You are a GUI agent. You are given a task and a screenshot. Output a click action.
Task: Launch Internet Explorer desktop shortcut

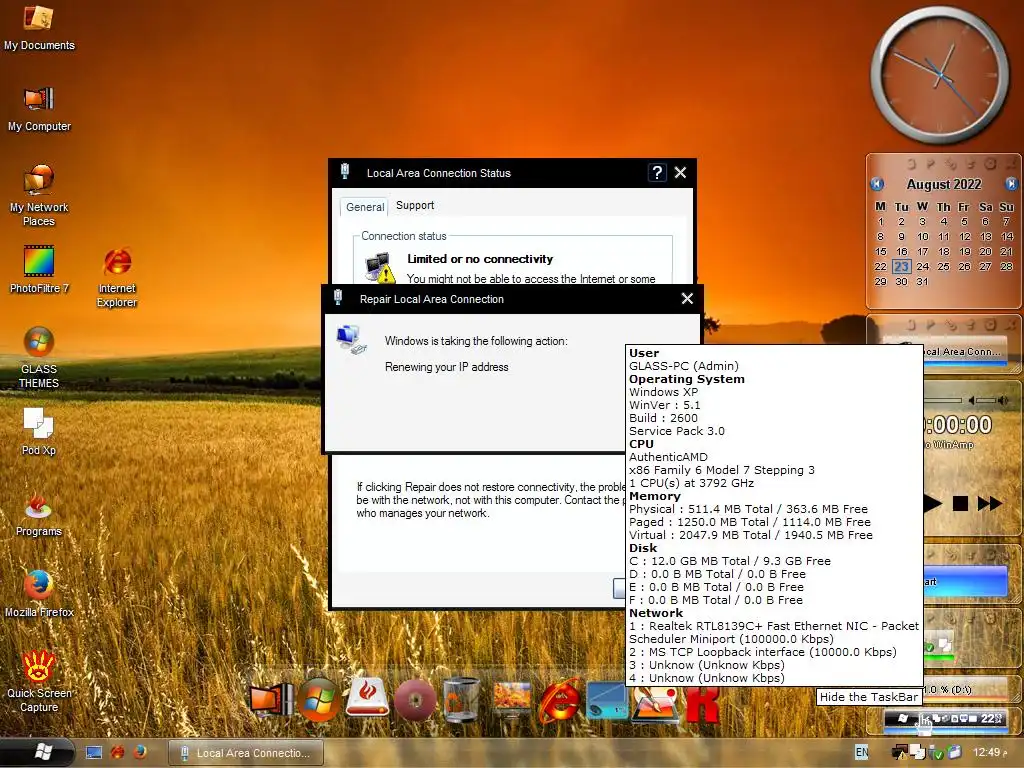tap(117, 277)
